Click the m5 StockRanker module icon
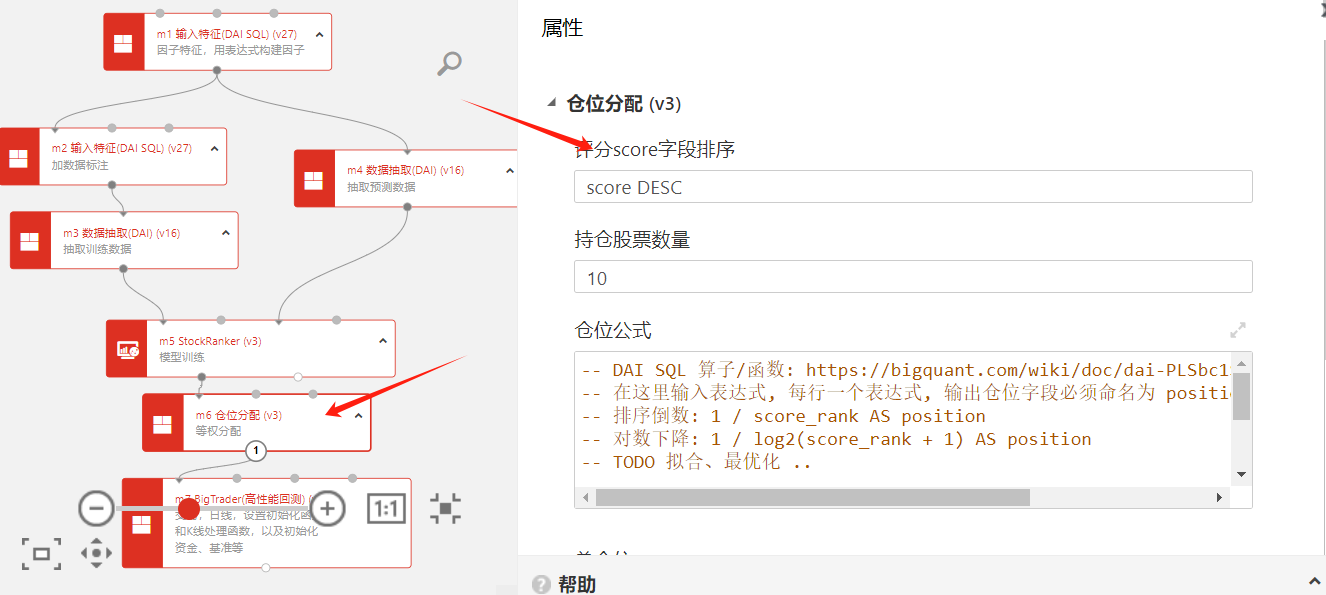Image resolution: width=1326 pixels, height=595 pixels. coord(127,349)
